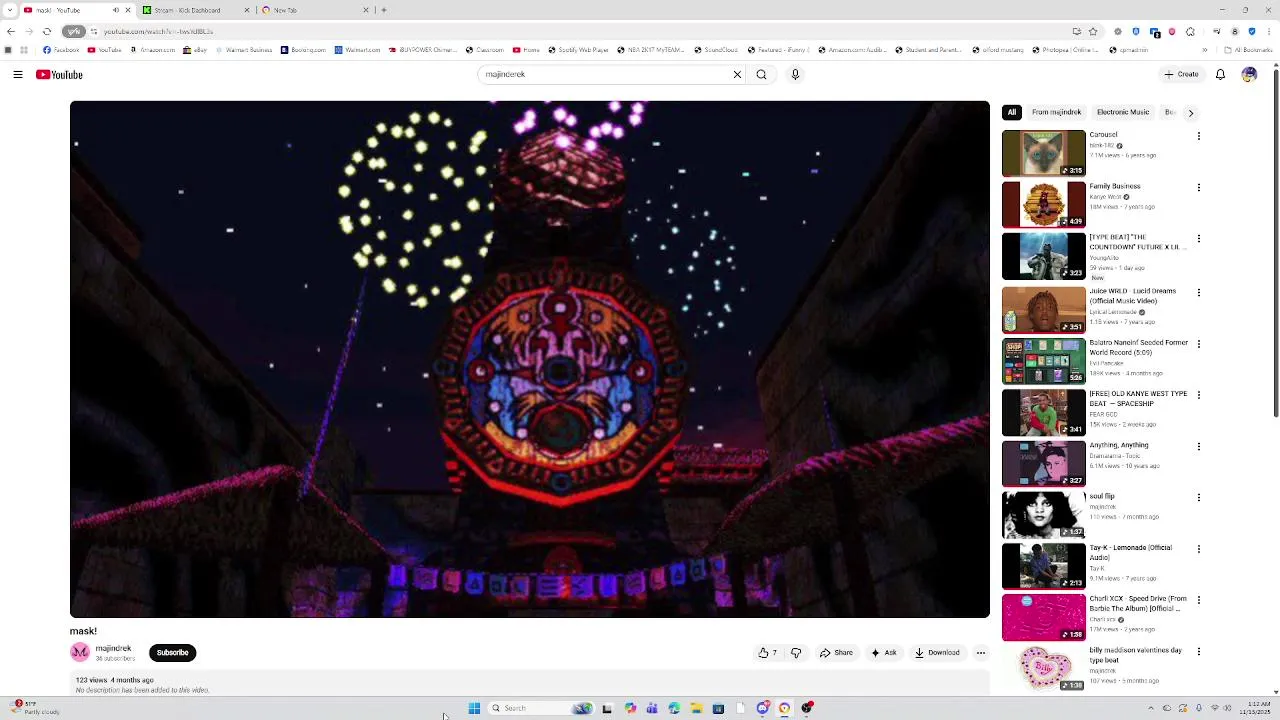
Task: Open options menu for Balatro video
Action: 1198,343
